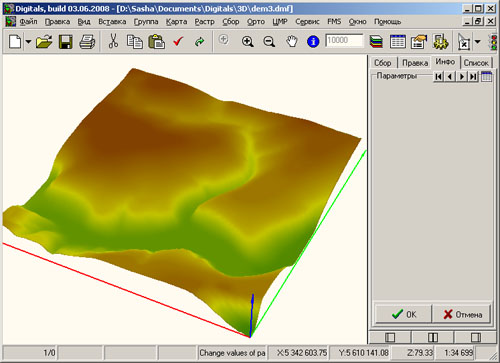The width and height of the screenshot is (500, 363).
Task: Open the ЦМР menu
Action: pyautogui.click(x=280, y=22)
